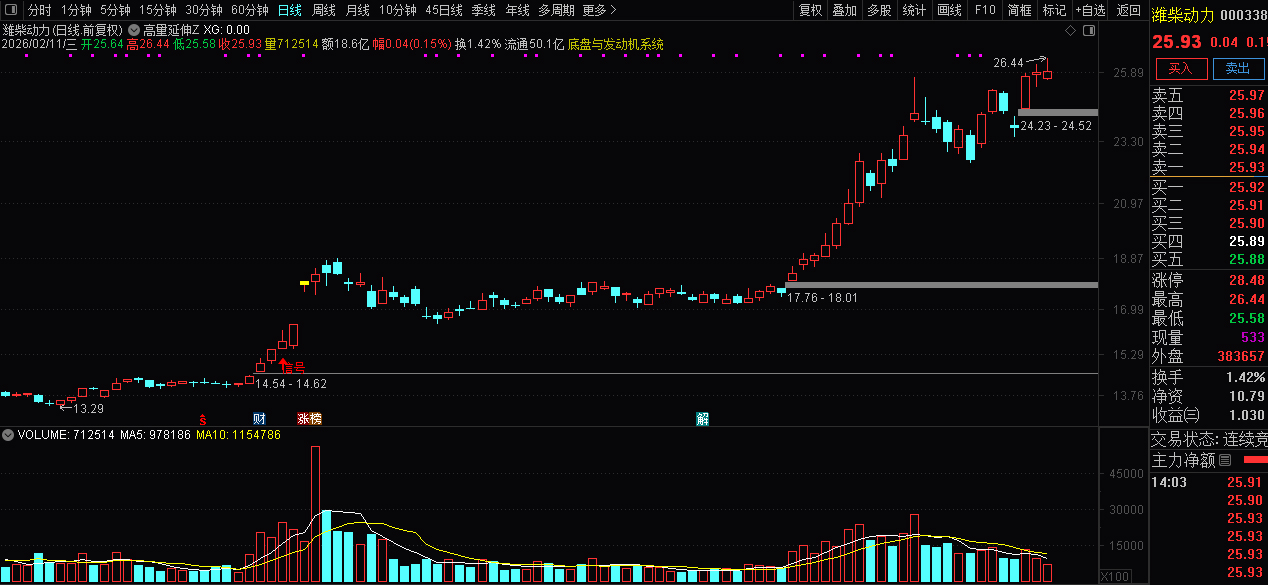Select the 45日线 chart tab
This screenshot has height=585, width=1268.
click(x=444, y=10)
